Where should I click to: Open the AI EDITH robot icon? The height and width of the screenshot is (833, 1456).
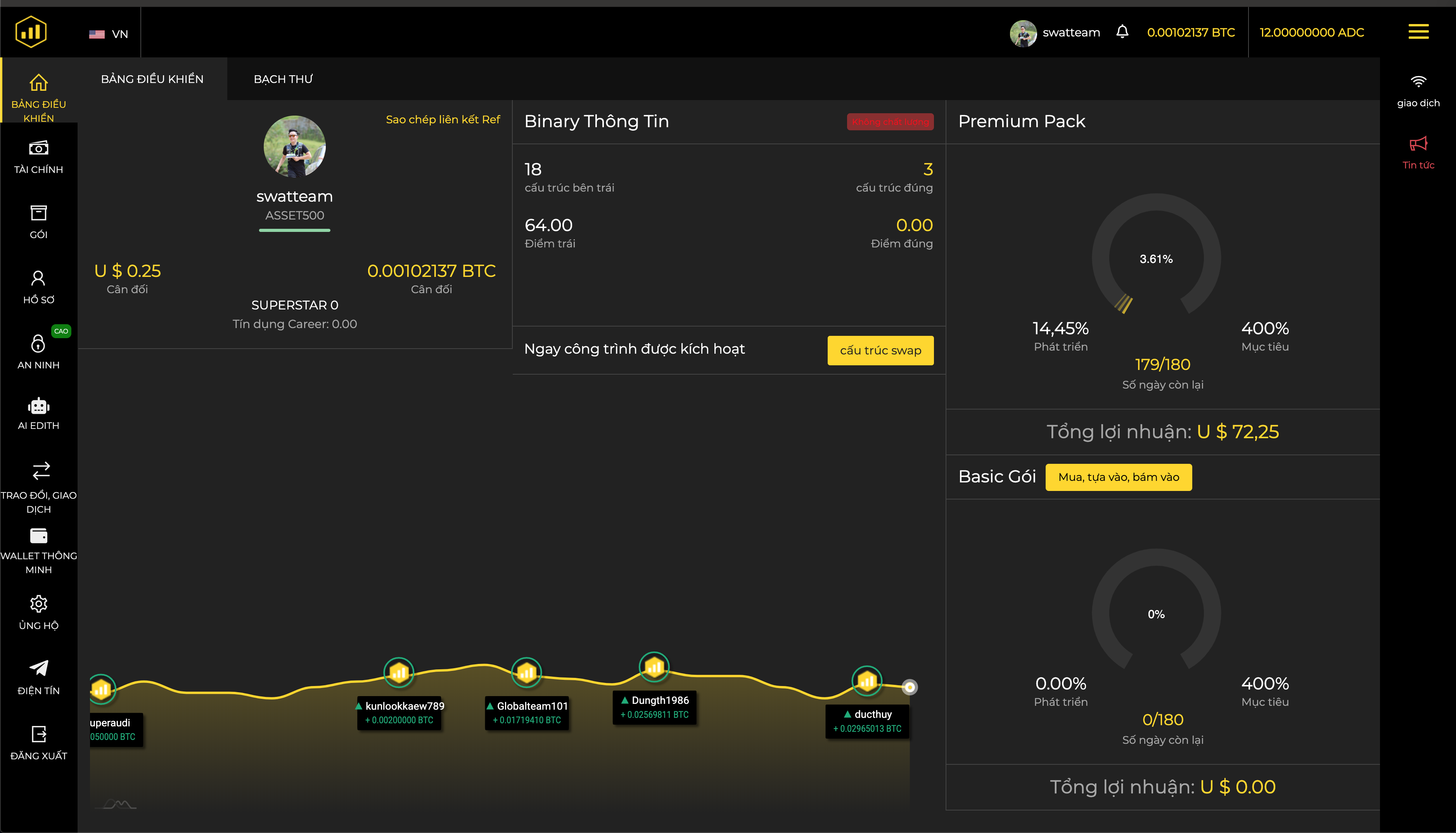point(38,406)
